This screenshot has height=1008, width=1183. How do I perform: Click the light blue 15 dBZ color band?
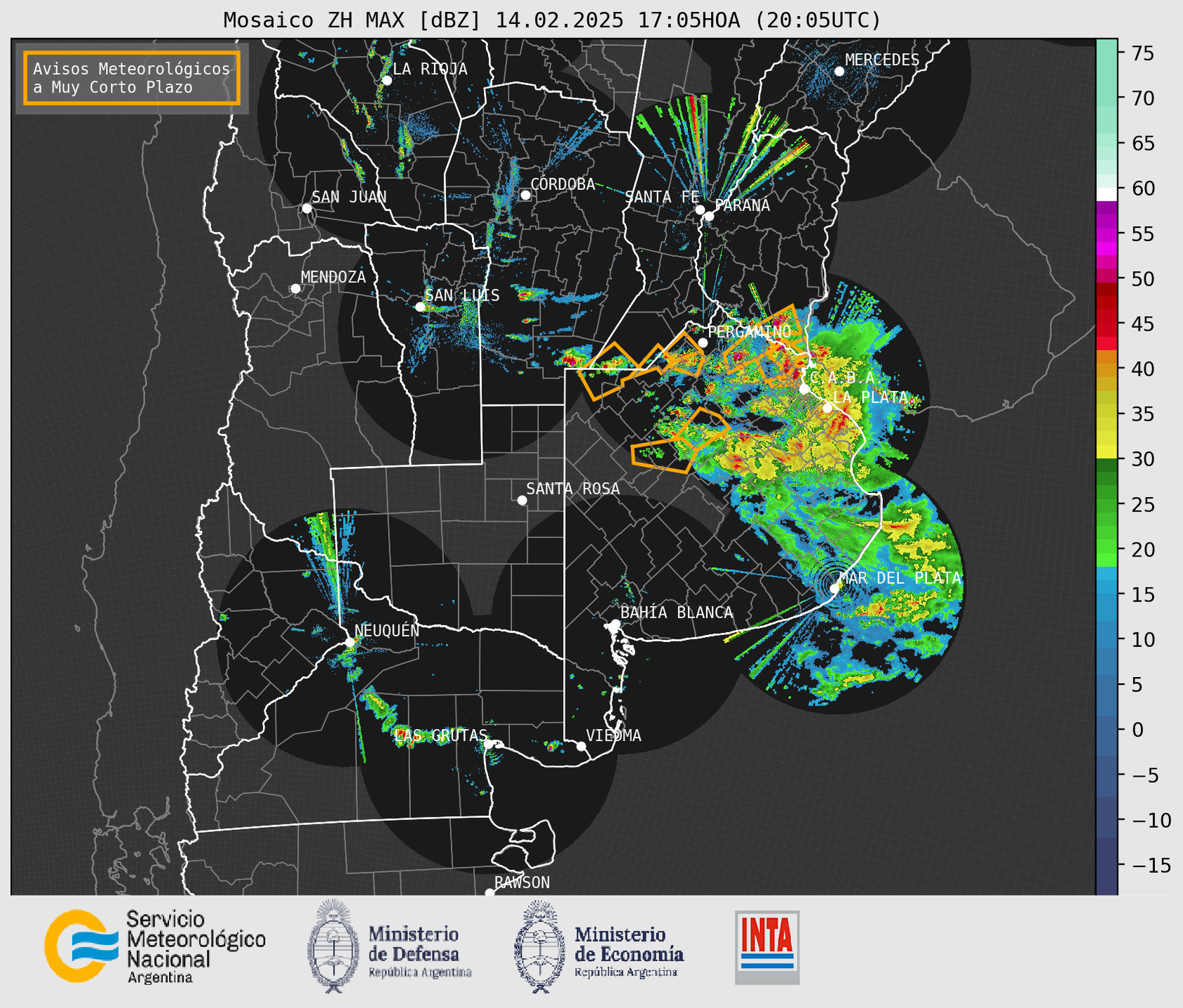1107,594
